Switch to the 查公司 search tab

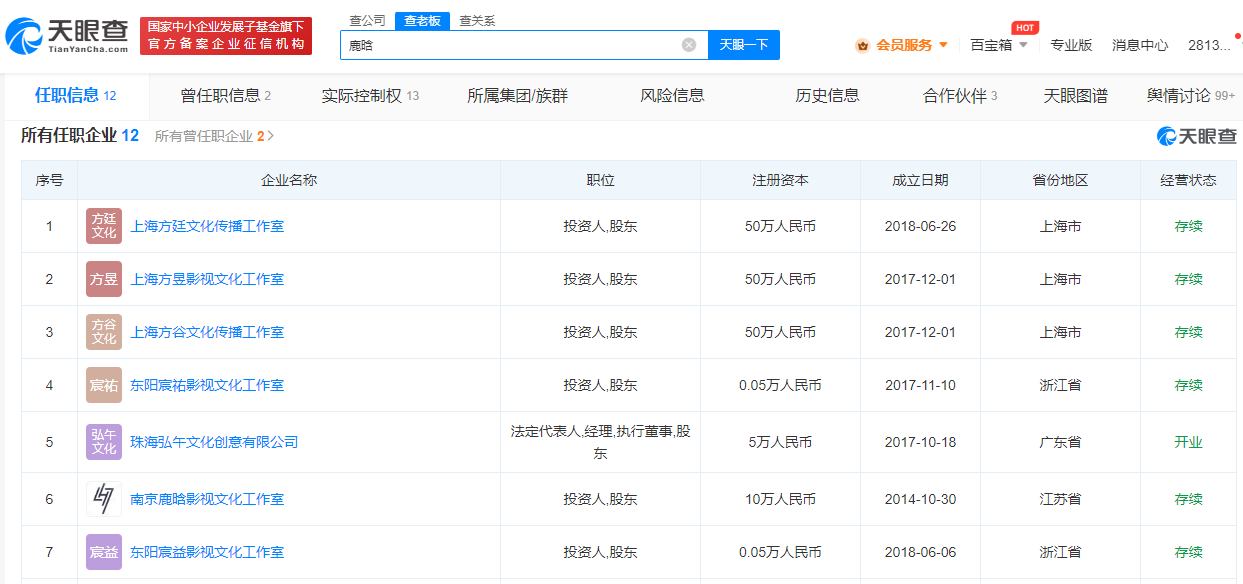(x=367, y=20)
